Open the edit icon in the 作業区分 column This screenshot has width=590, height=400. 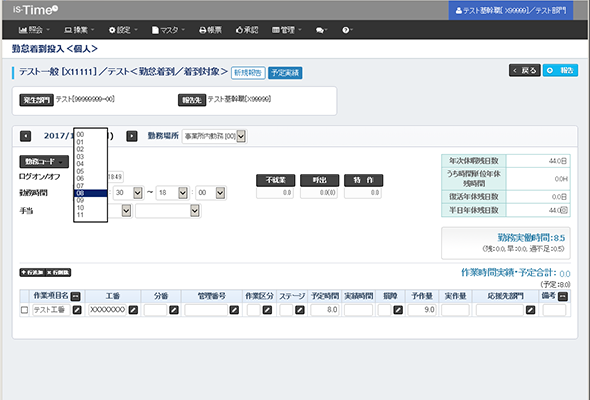click(267, 310)
